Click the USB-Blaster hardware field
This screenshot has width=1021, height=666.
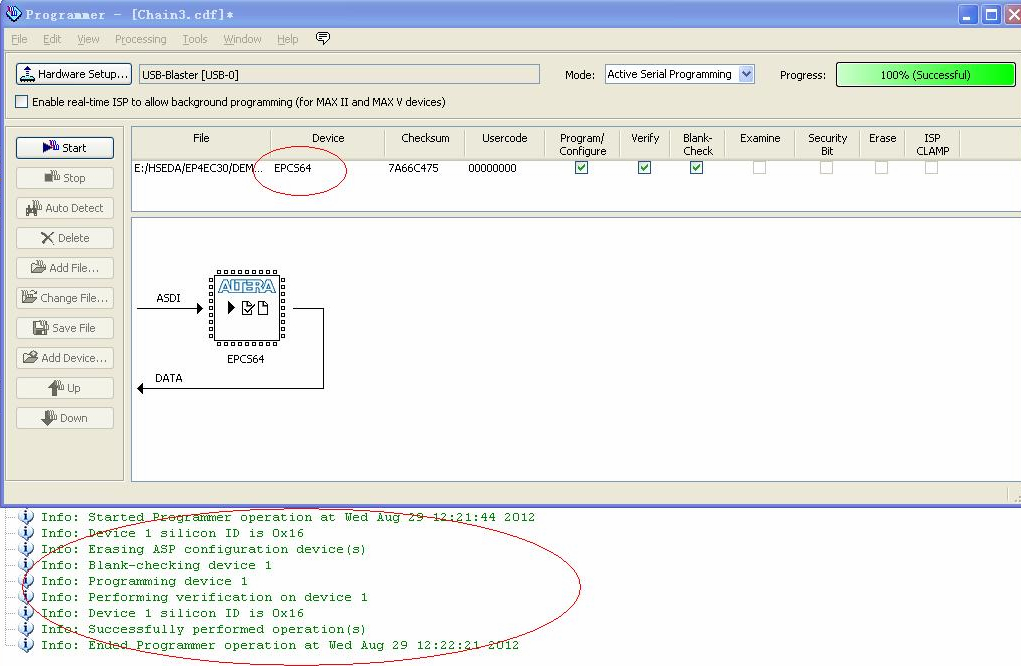(339, 74)
